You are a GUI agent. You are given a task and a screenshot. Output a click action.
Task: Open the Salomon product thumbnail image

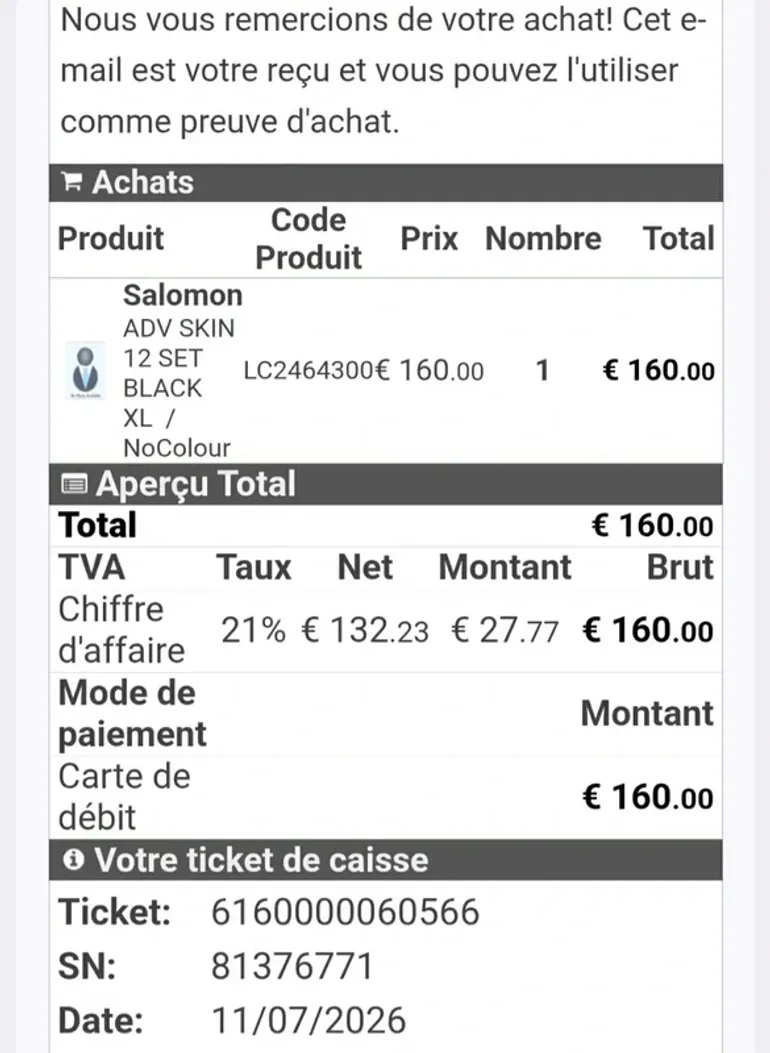pos(85,371)
